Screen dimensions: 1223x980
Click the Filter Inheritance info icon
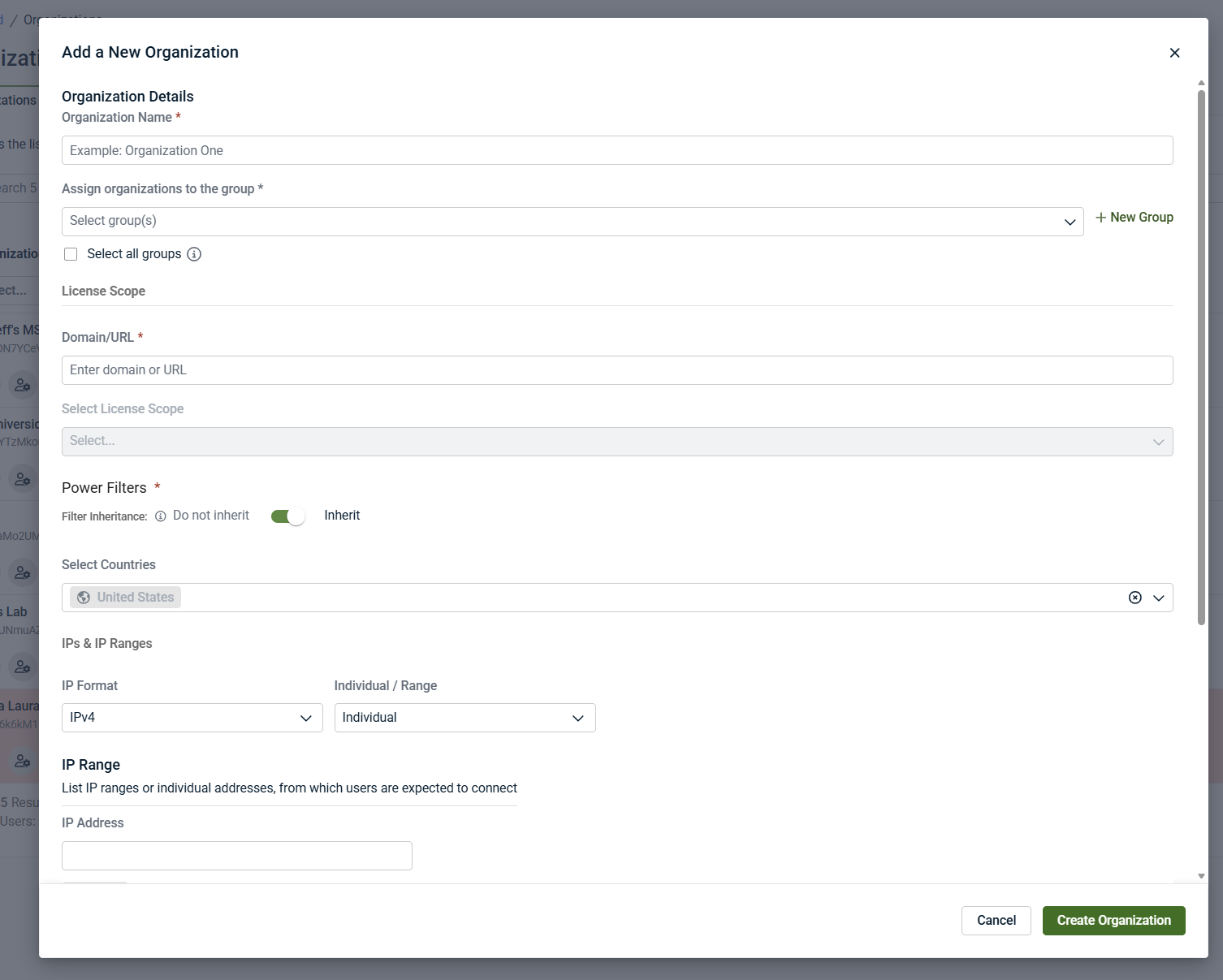point(161,516)
